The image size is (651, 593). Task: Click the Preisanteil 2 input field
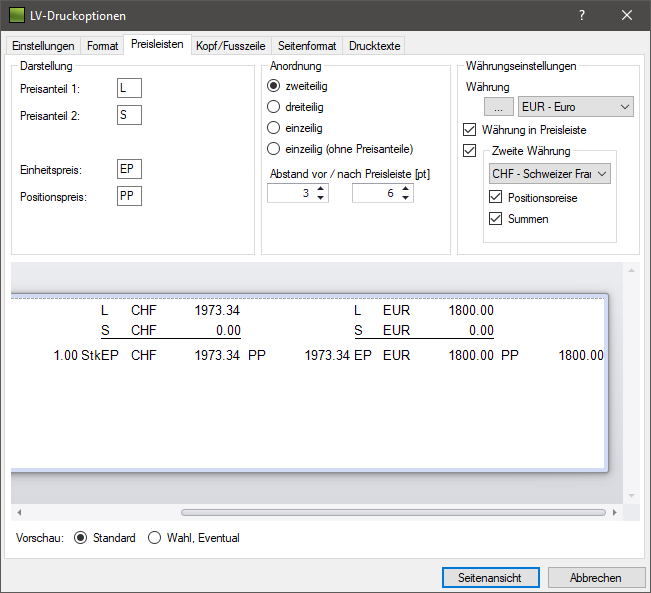coord(129,115)
